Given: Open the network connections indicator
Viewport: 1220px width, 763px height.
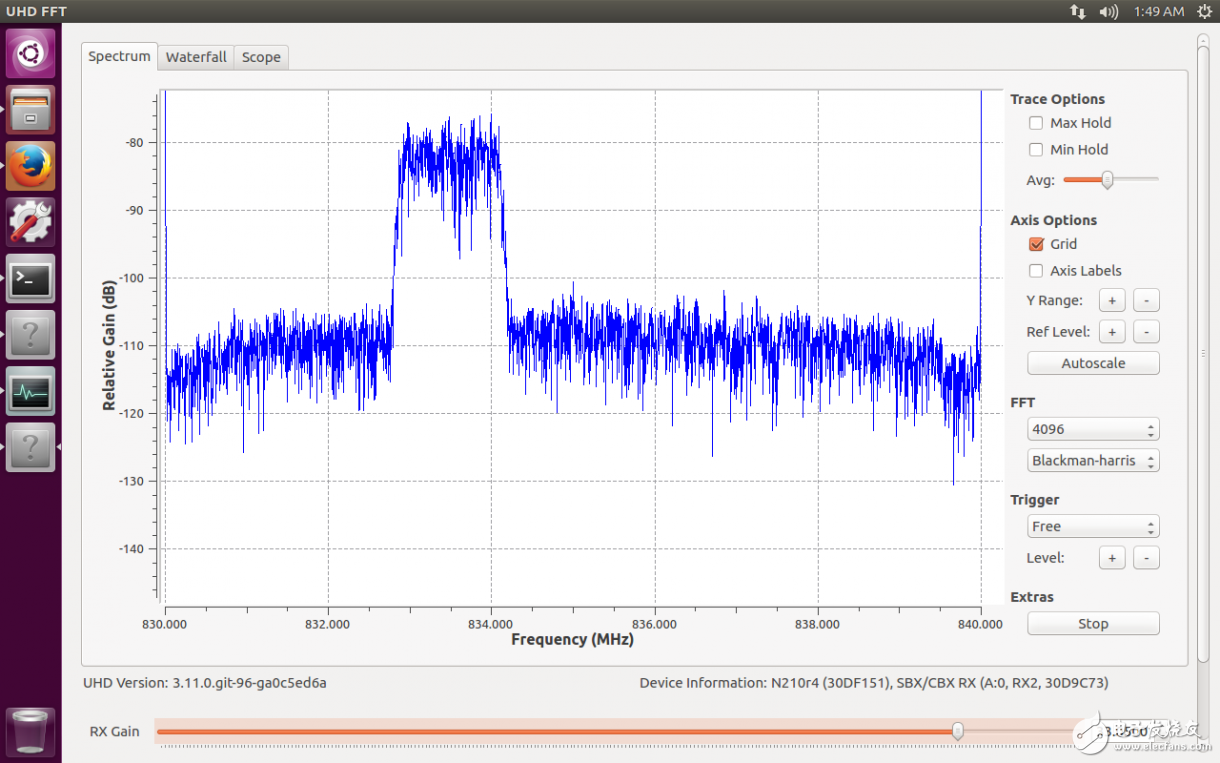Looking at the screenshot, I should point(1078,11).
